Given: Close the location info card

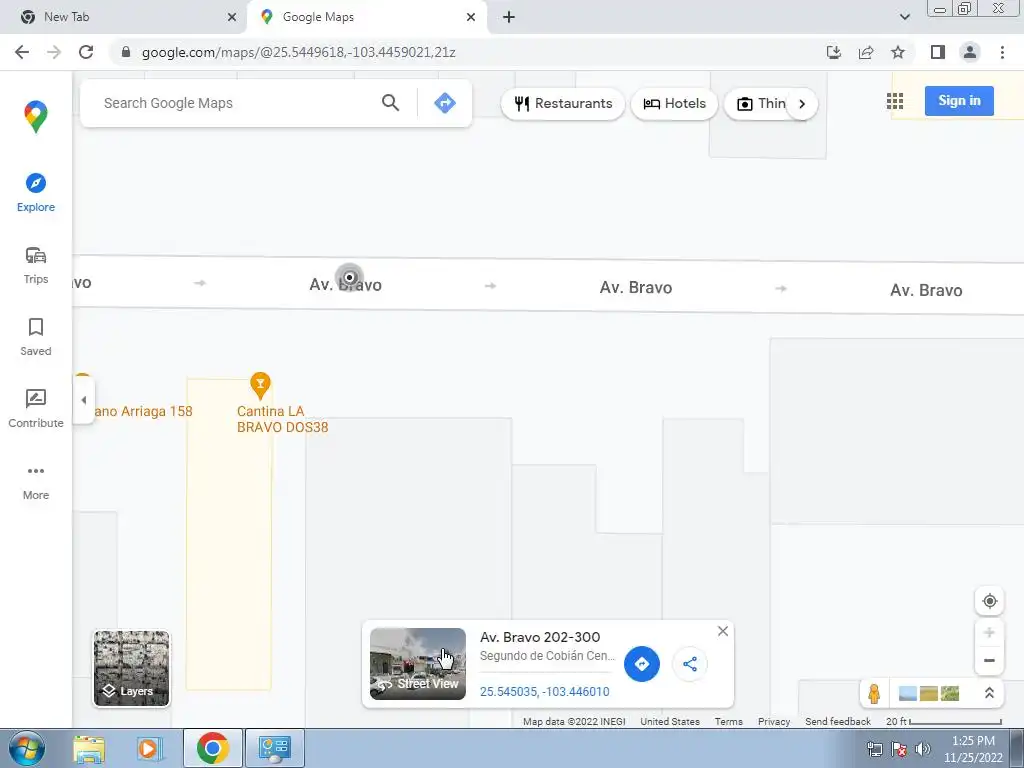Looking at the screenshot, I should [722, 631].
